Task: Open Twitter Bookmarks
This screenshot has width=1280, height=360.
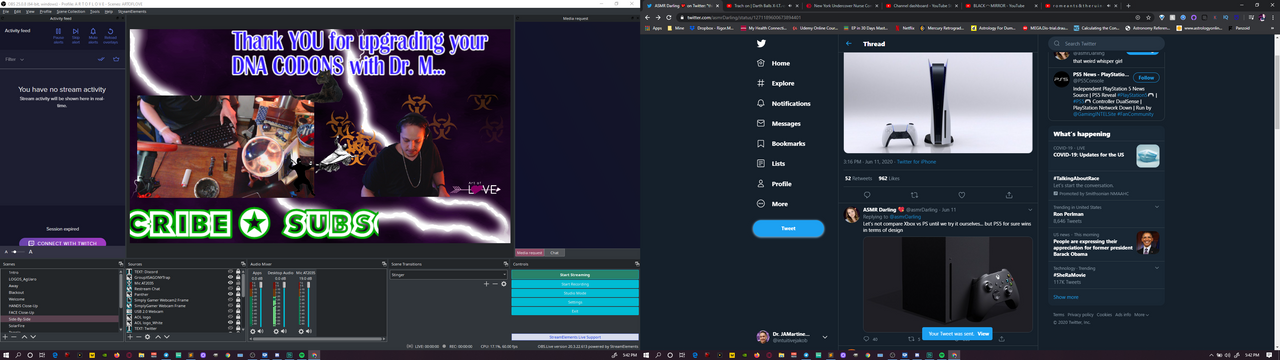Action: [782, 143]
